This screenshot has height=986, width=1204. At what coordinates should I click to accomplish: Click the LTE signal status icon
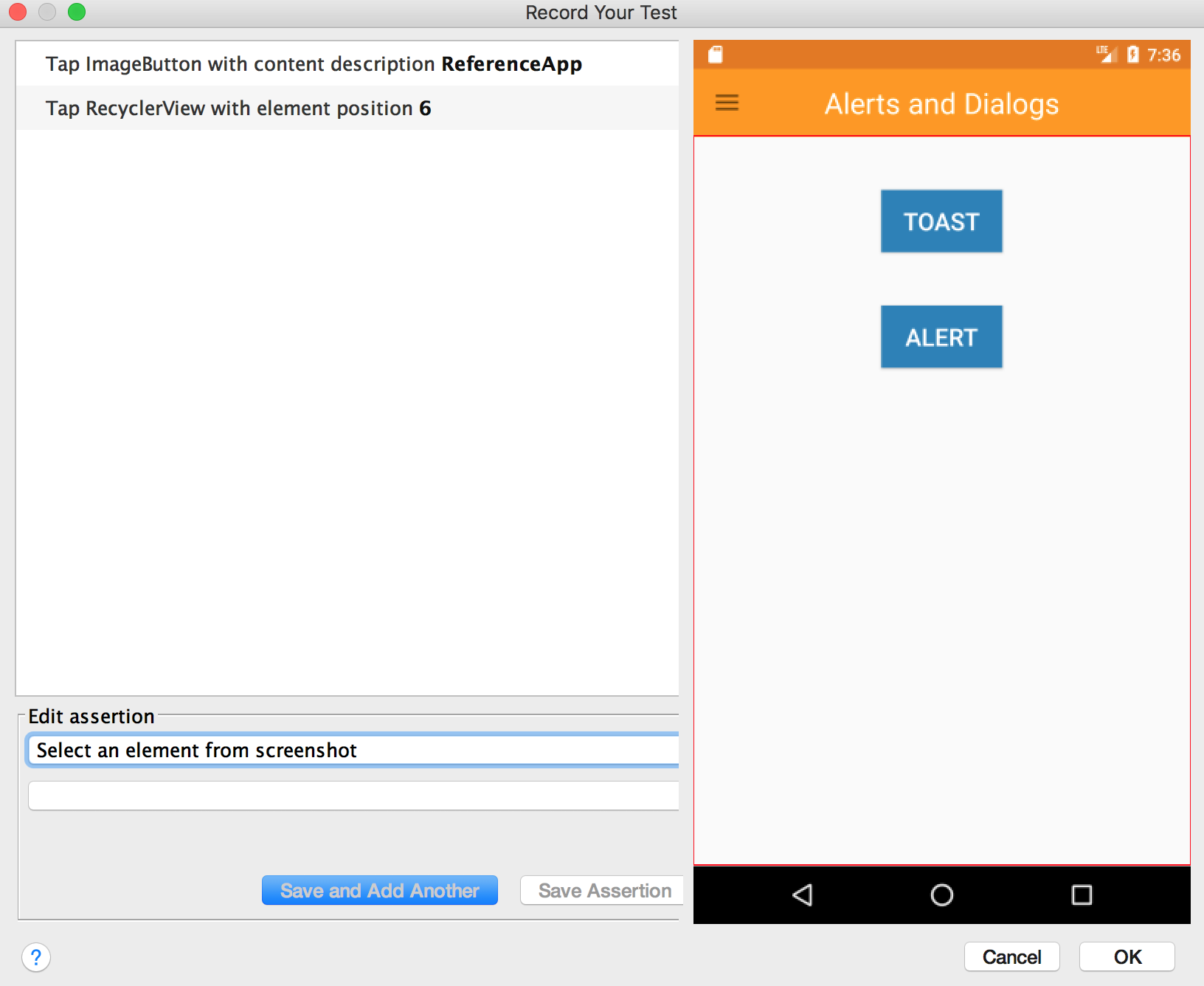pyautogui.click(x=1107, y=54)
